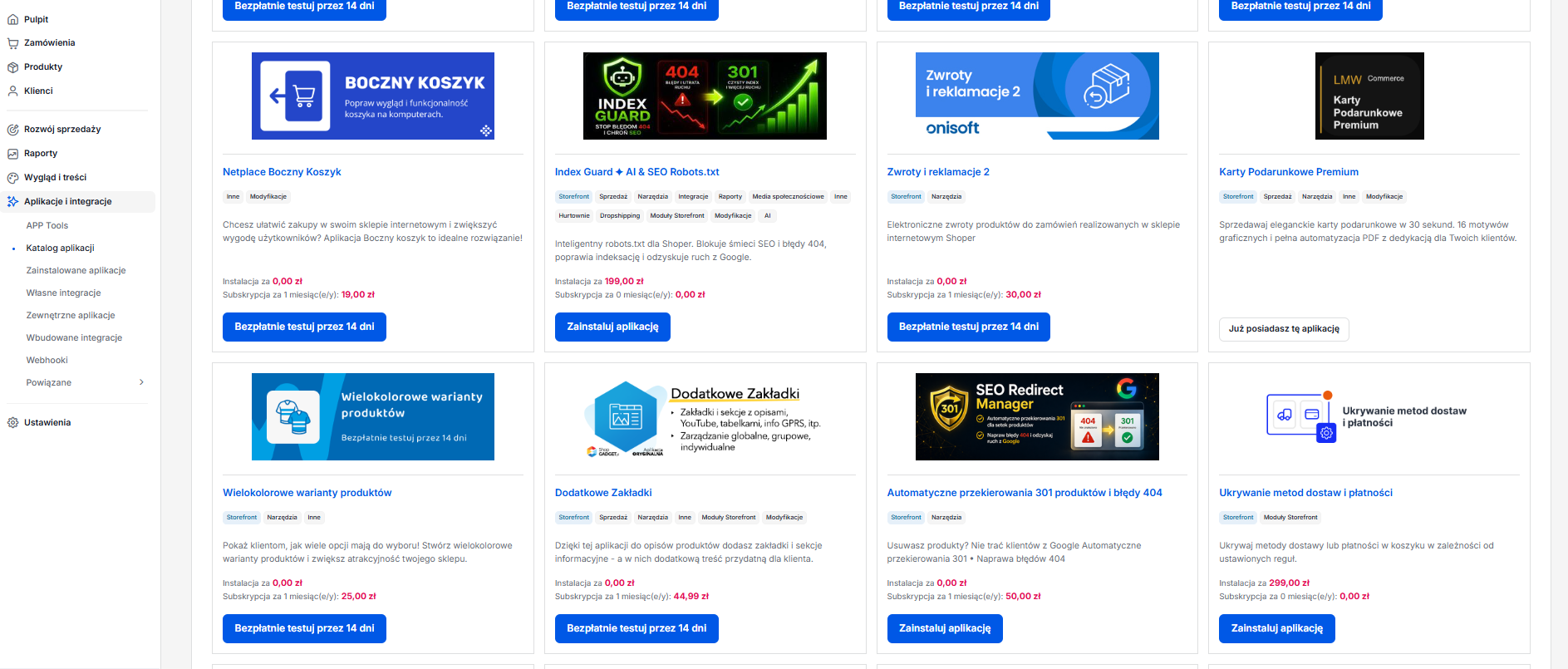The height and width of the screenshot is (669, 1568).
Task: Open Index Guard AI & SEO Robots.txt link
Action: [x=637, y=172]
